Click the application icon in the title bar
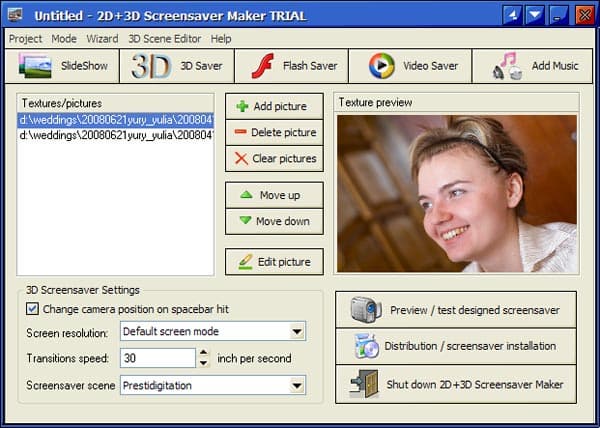The image size is (600, 428). click(x=15, y=15)
